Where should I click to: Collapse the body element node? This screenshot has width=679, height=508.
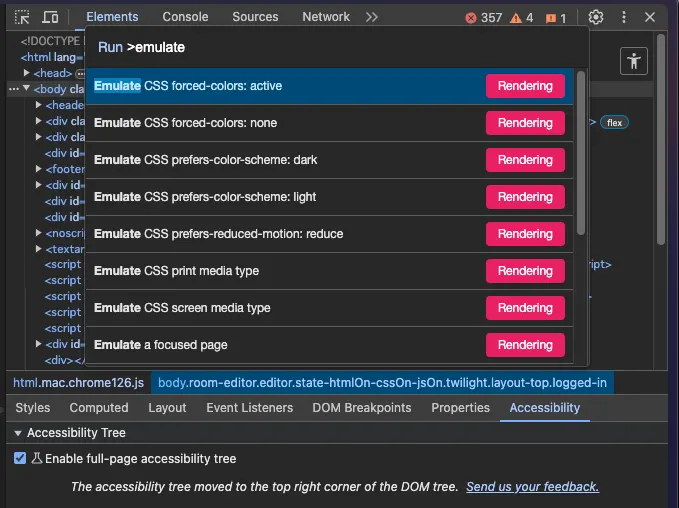point(26,88)
